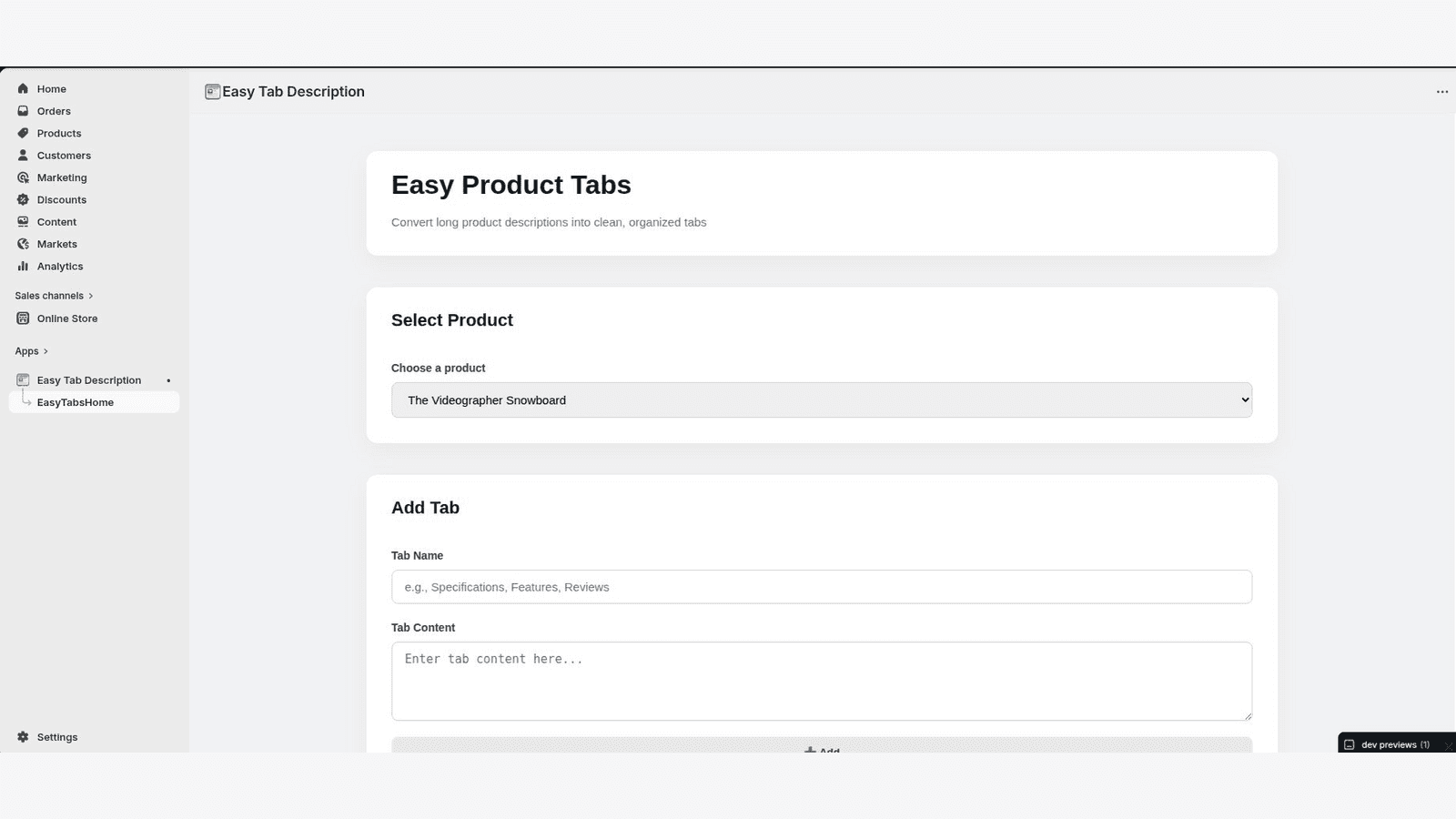This screenshot has height=819, width=1456.
Task: Open Markets from the sidebar
Action: tap(23, 243)
